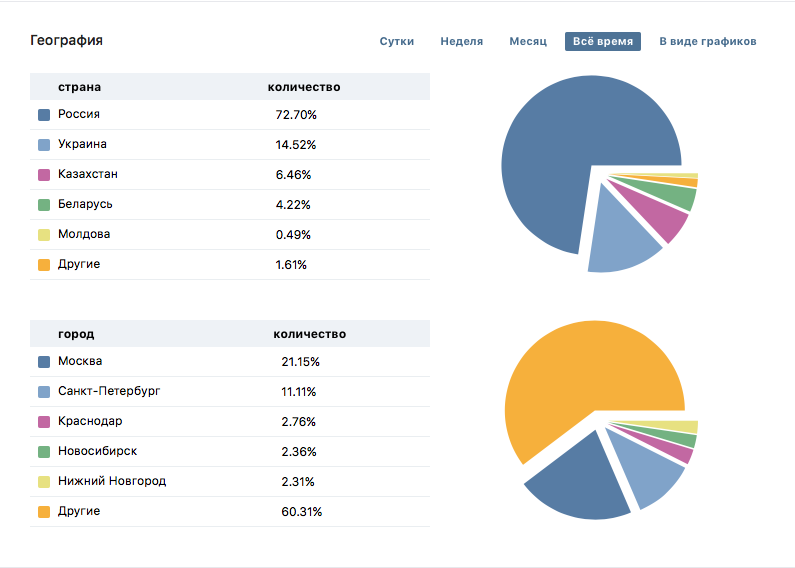This screenshot has width=795, height=568.
Task: Click the Беларусь green color swatch
Action: [44, 205]
